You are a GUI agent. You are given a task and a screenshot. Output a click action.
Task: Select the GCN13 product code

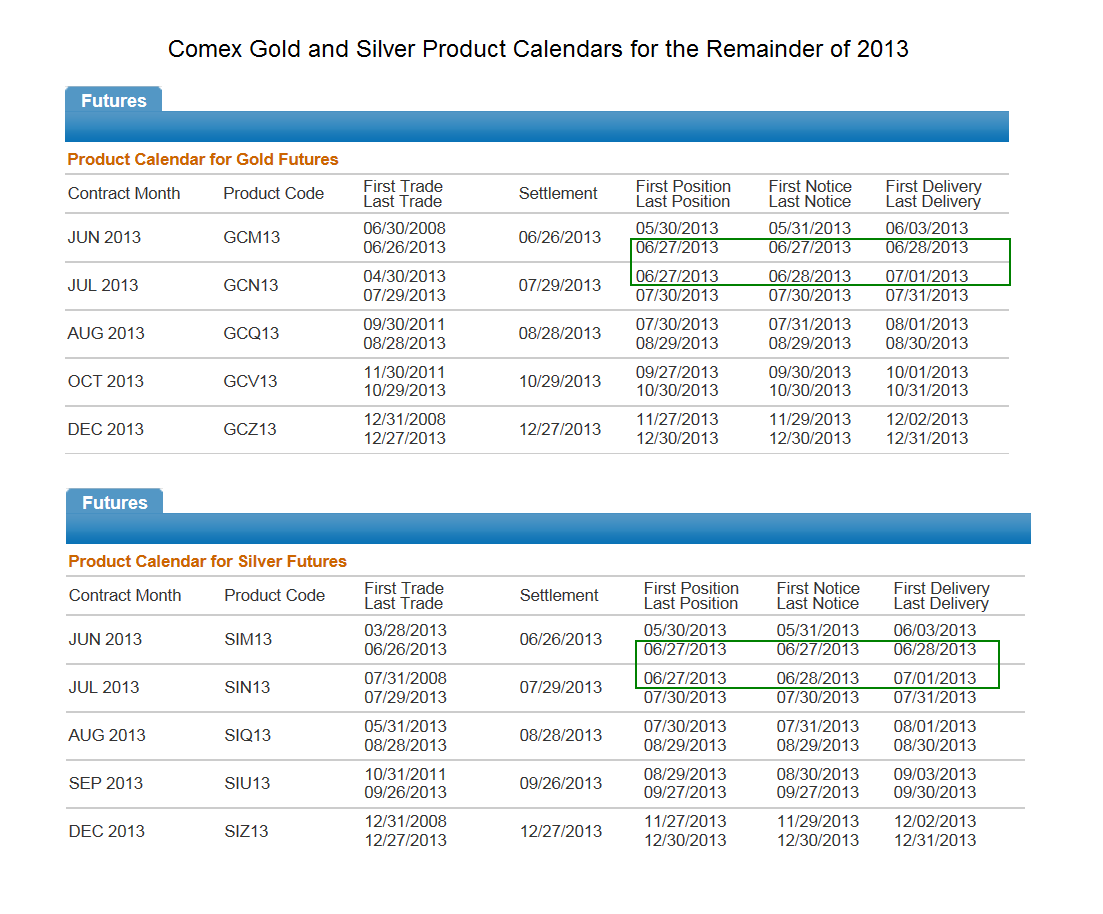click(x=250, y=286)
